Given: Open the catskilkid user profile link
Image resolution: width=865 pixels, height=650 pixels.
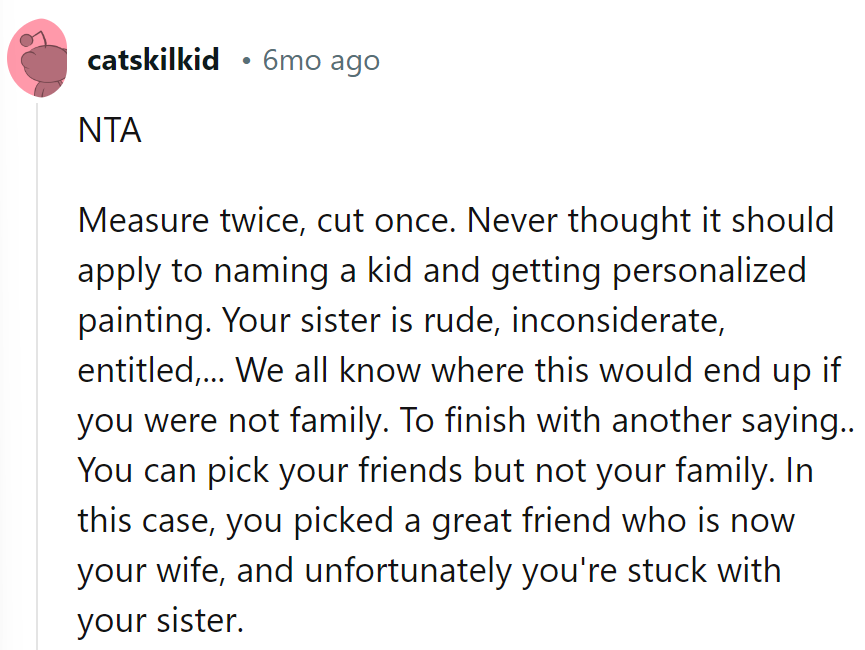Looking at the screenshot, I should 153,60.
